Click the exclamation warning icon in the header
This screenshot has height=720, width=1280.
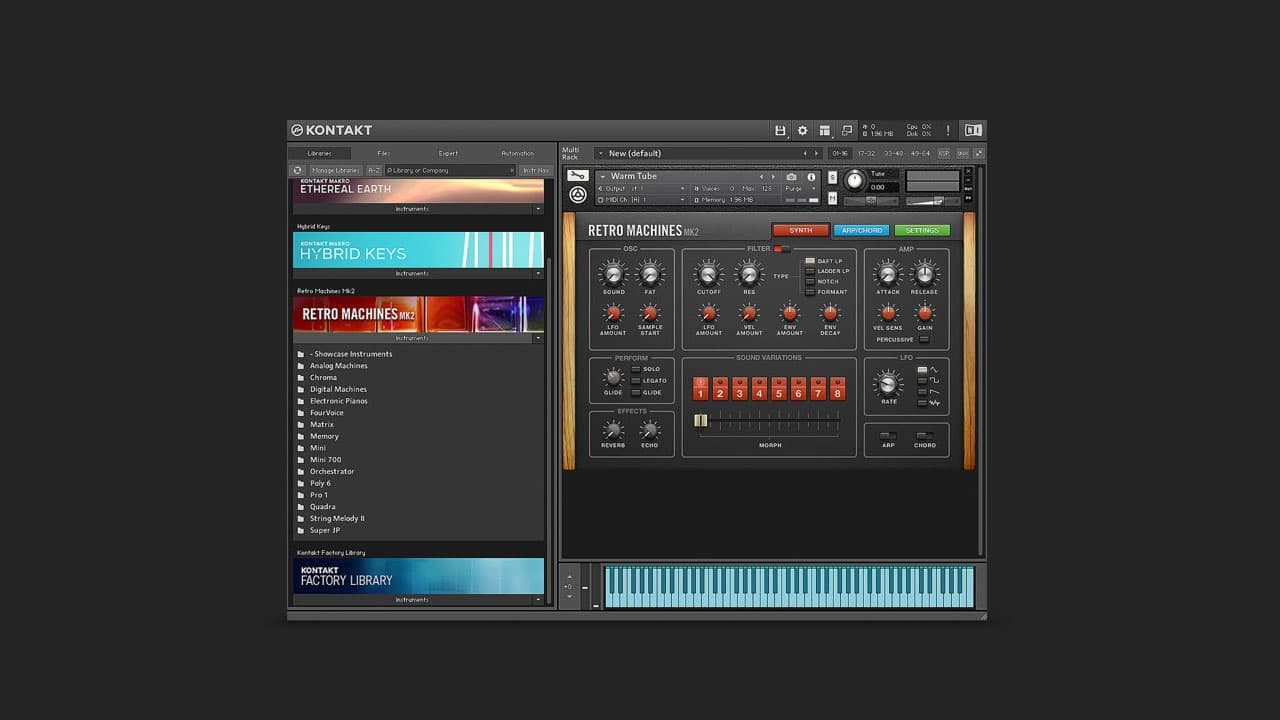click(948, 131)
